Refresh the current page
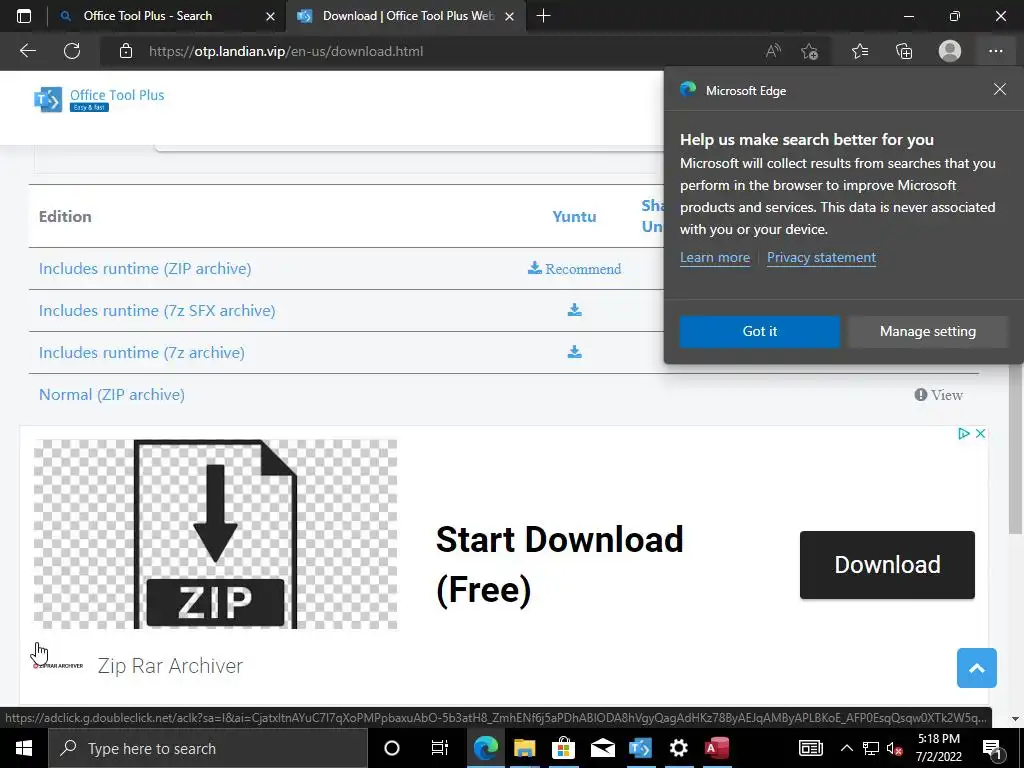This screenshot has height=768, width=1024. (x=72, y=51)
